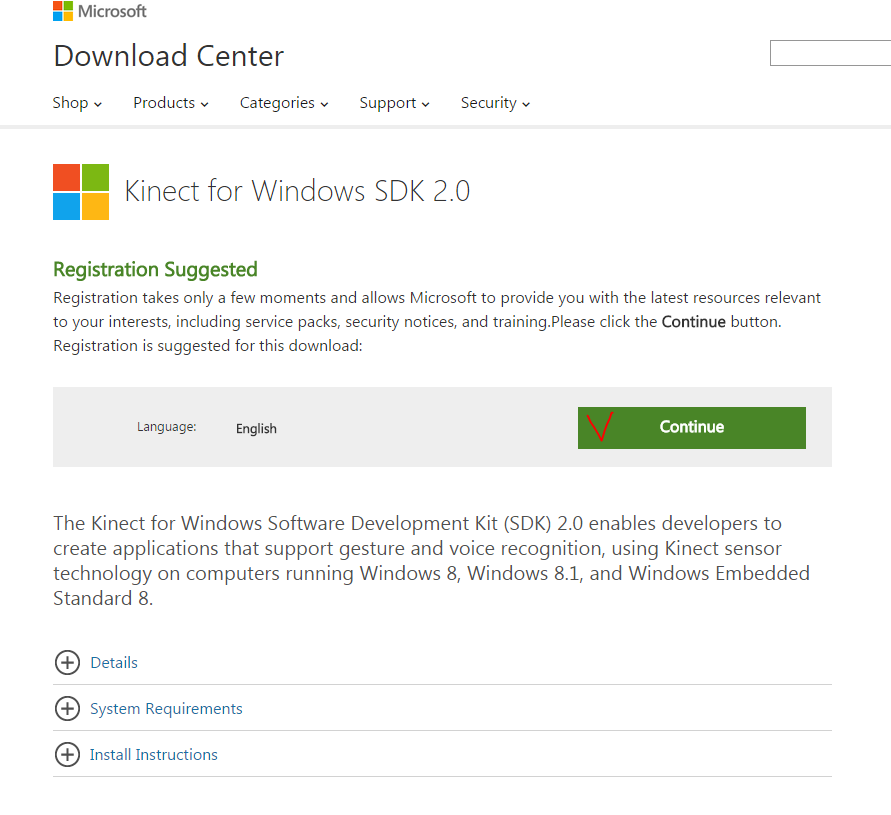Click the English language value

256,429
